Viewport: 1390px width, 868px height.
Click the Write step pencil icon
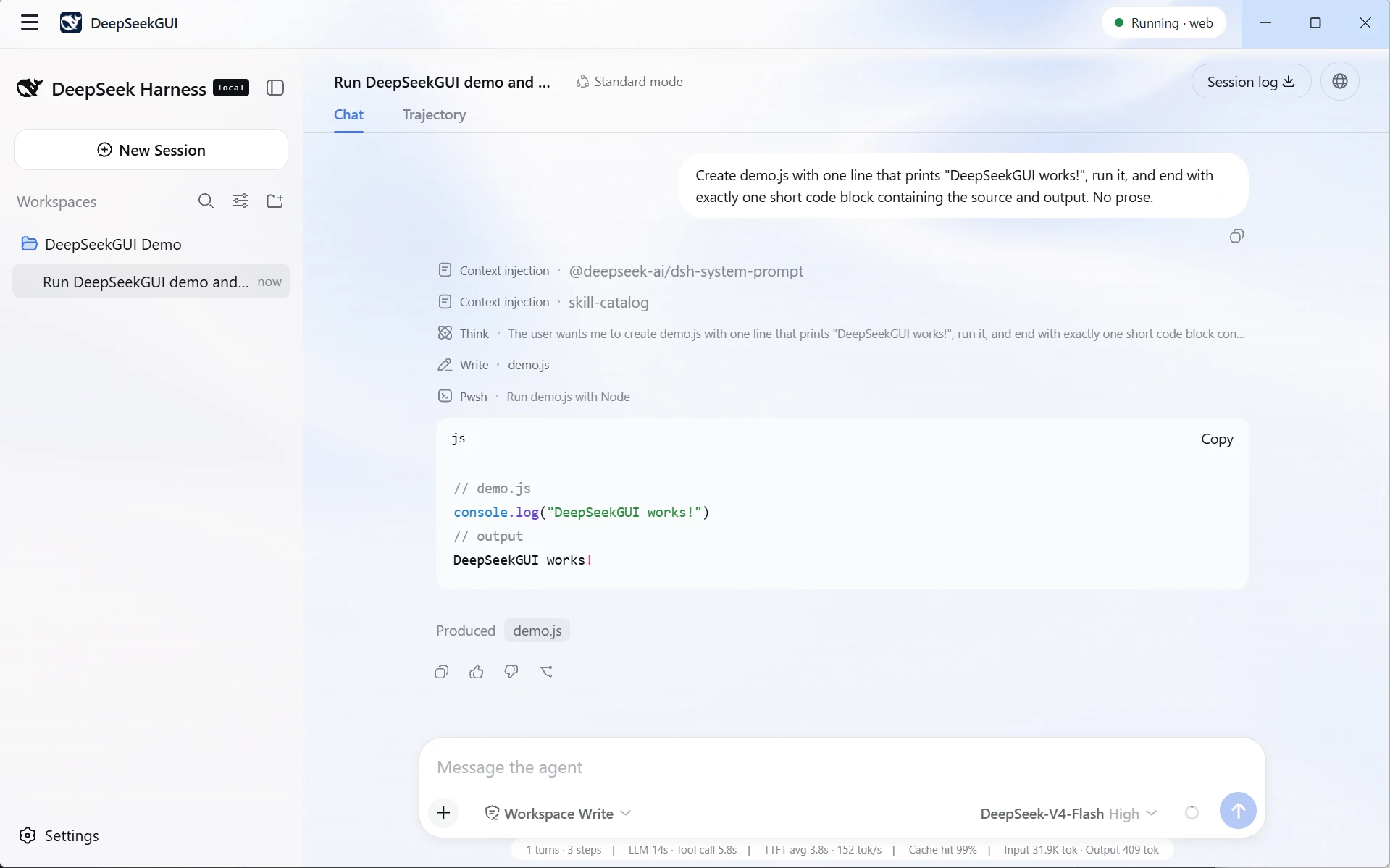pyautogui.click(x=445, y=365)
